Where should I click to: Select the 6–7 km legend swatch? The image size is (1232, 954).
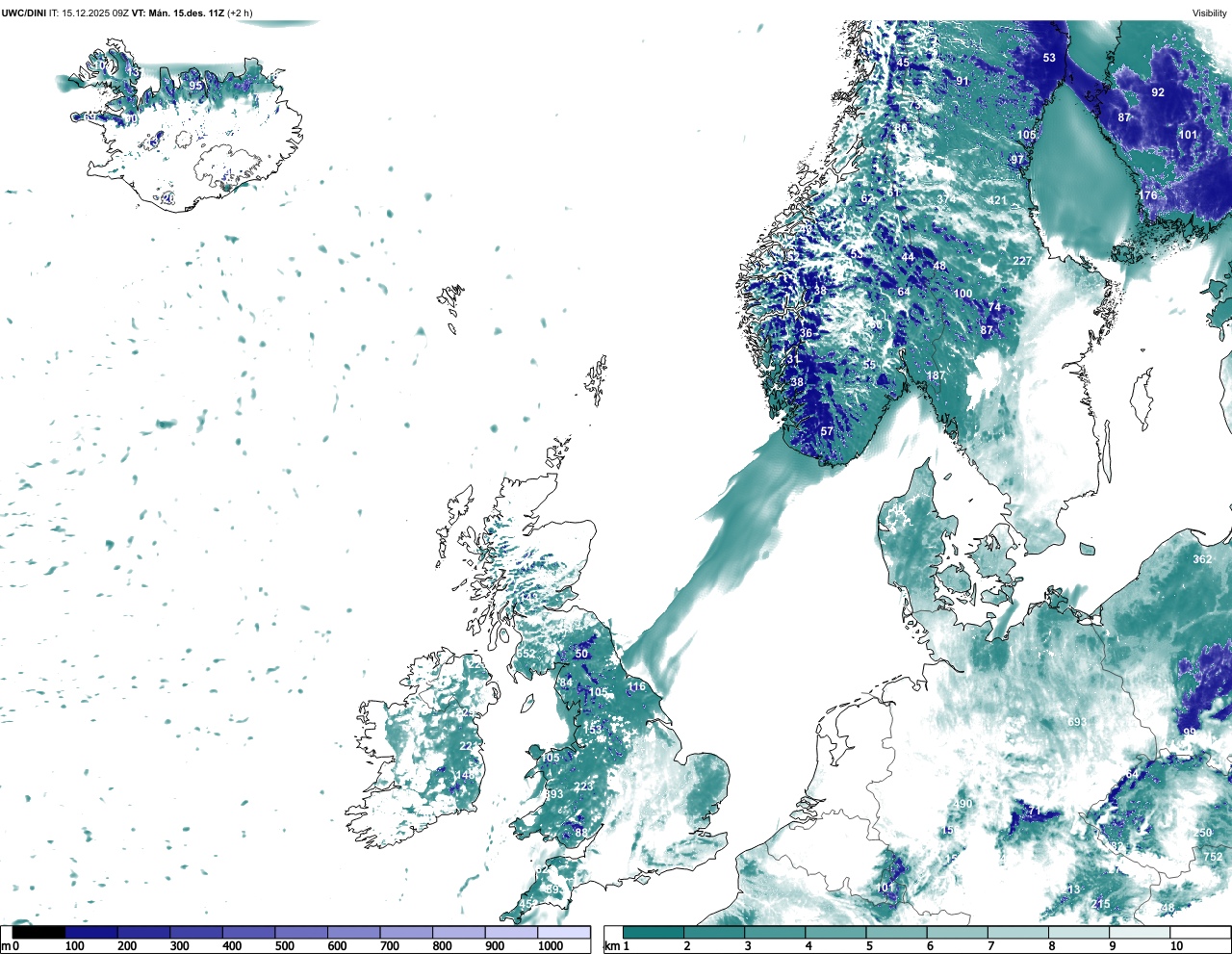coord(957,933)
